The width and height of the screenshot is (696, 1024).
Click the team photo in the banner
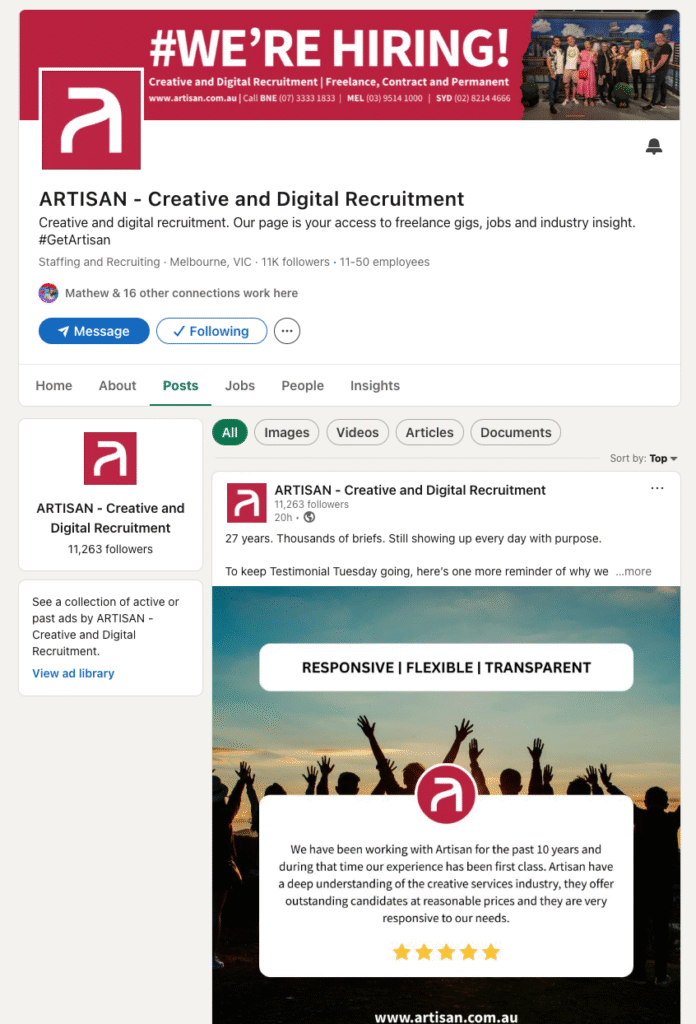click(601, 65)
